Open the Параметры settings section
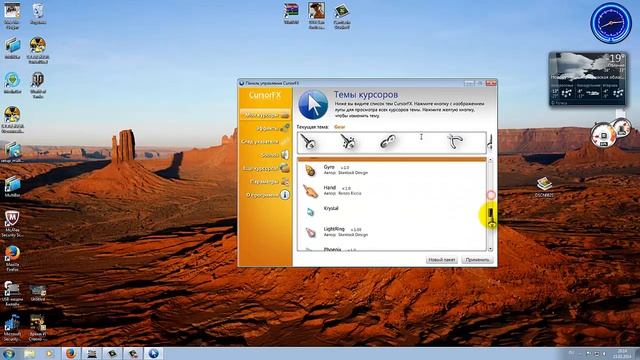 tap(269, 182)
